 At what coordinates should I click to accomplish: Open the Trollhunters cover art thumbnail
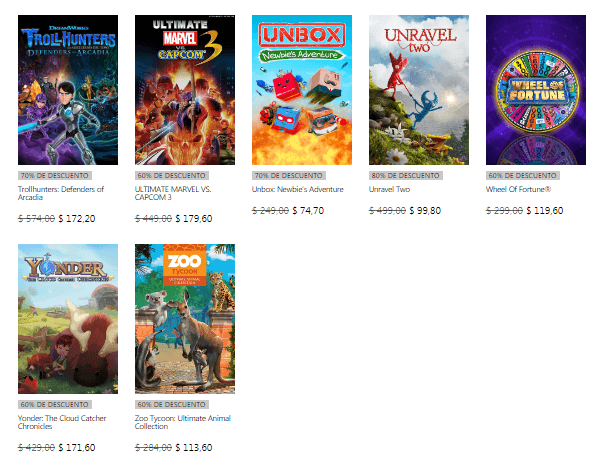(68, 90)
